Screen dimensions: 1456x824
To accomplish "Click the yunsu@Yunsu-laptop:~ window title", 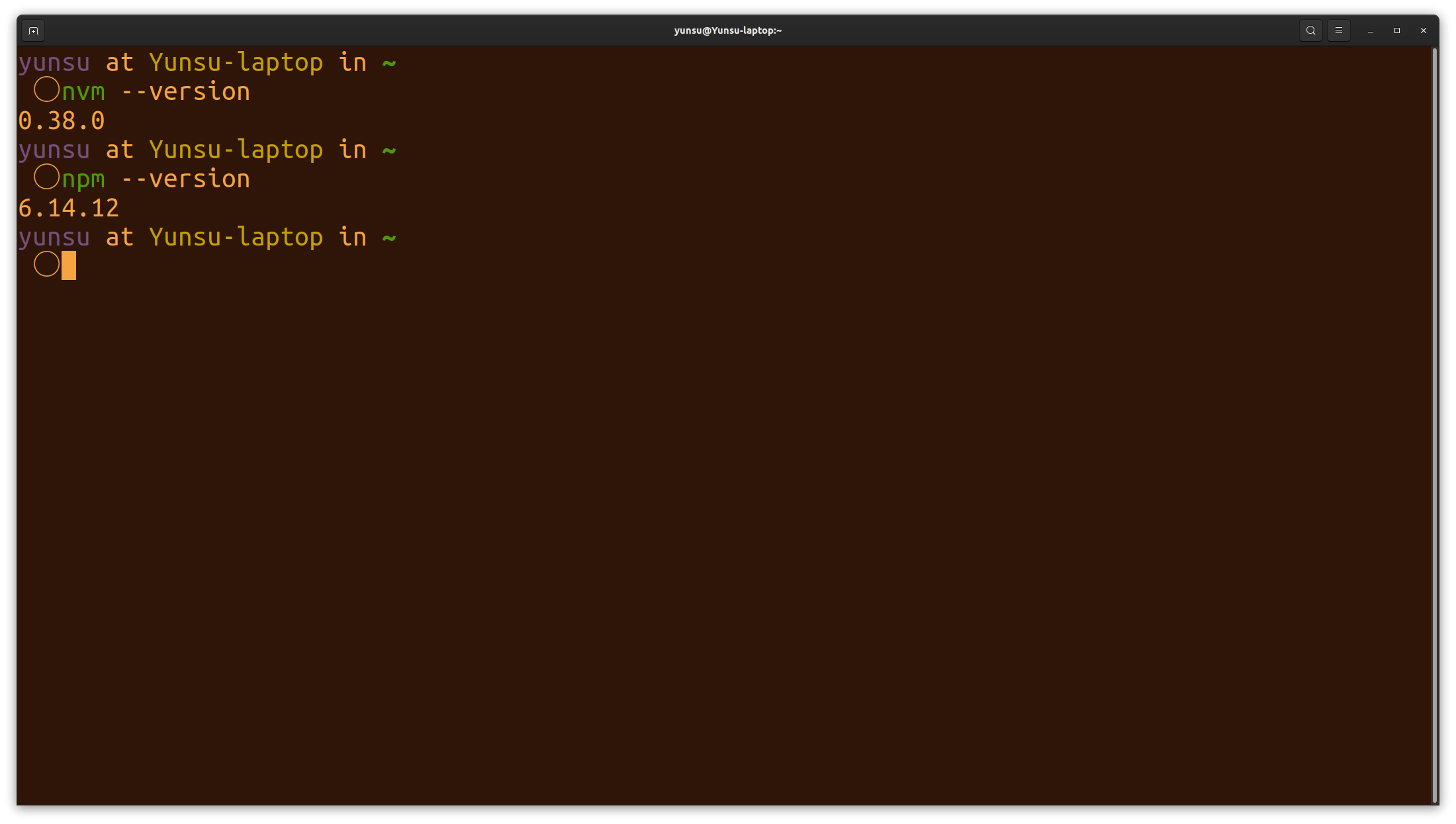I will (x=727, y=30).
